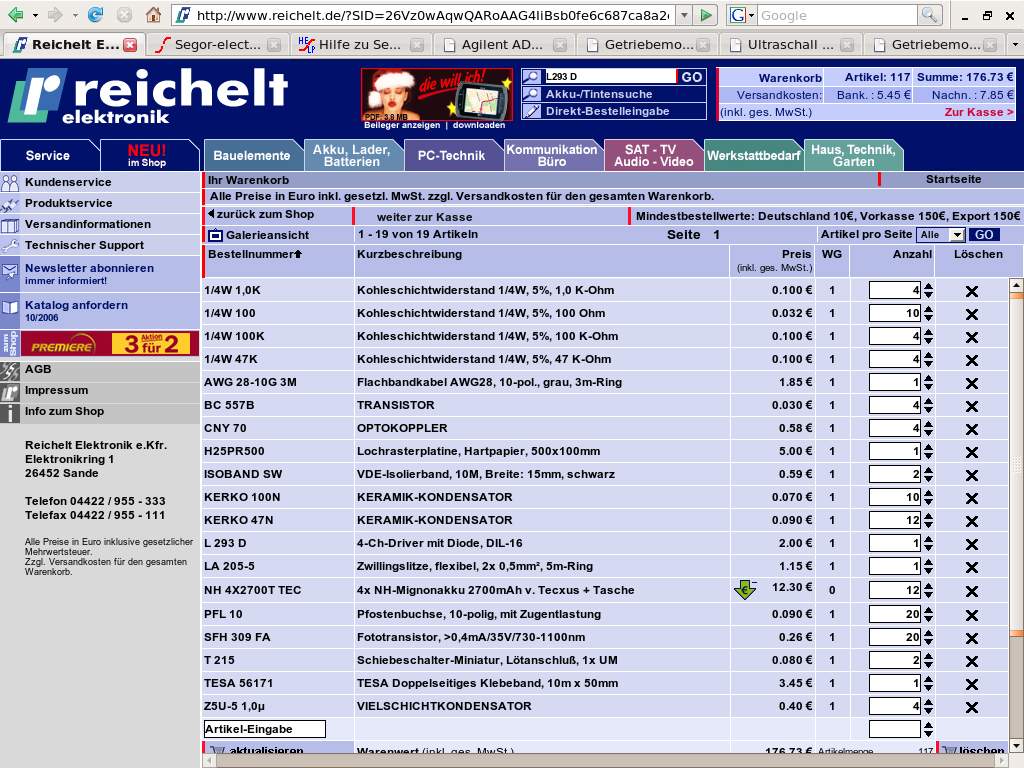
Task: Adjust quantity stepper for 1/4W 100
Action: 928,313
